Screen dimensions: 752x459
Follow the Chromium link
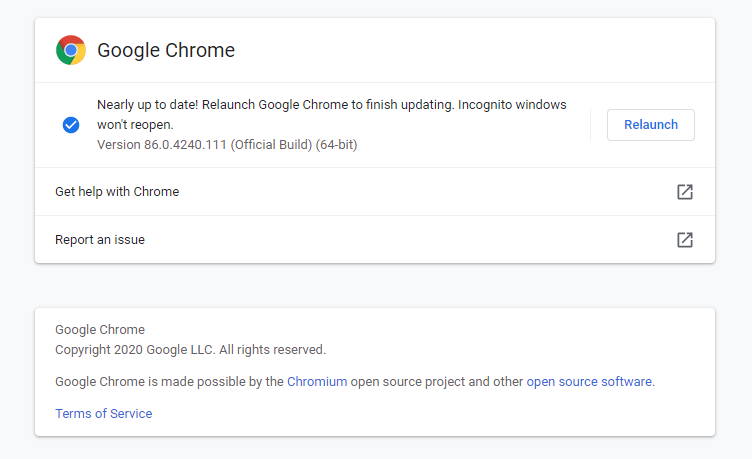(x=317, y=382)
